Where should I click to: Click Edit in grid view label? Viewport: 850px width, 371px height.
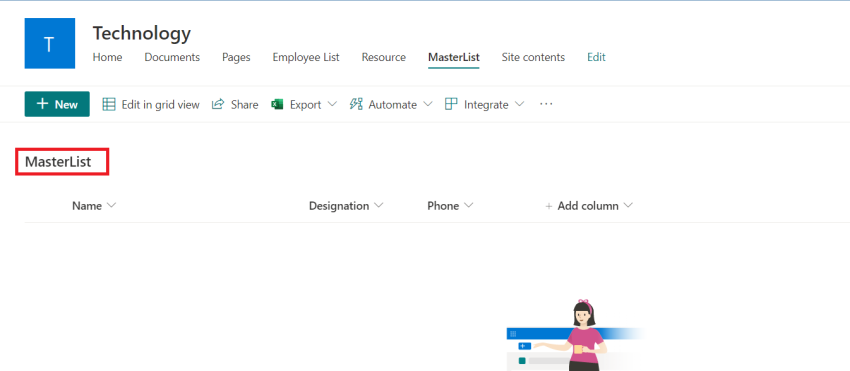coord(160,105)
